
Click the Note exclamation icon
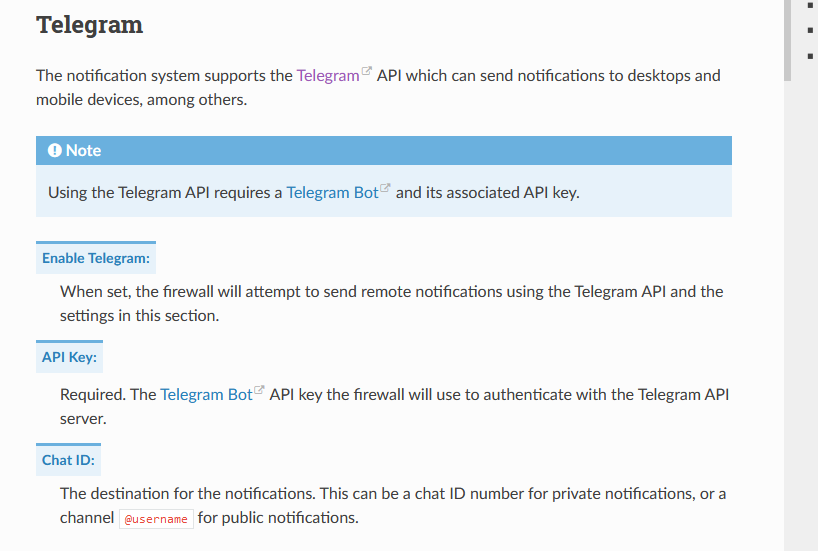(55, 150)
